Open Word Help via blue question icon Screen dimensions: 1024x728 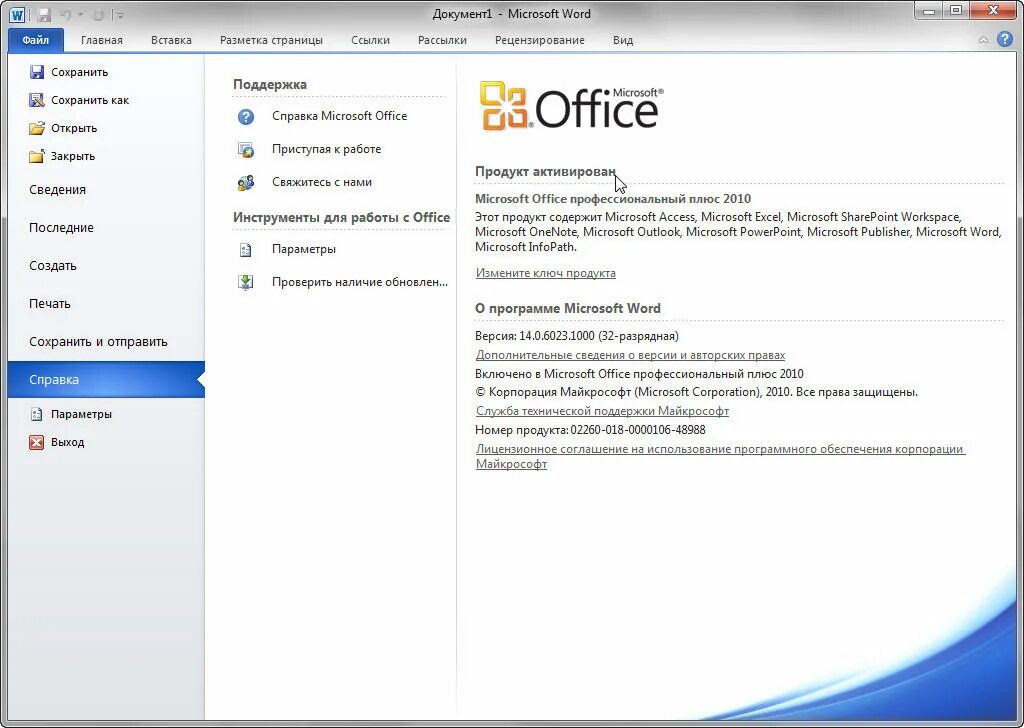pos(1004,39)
